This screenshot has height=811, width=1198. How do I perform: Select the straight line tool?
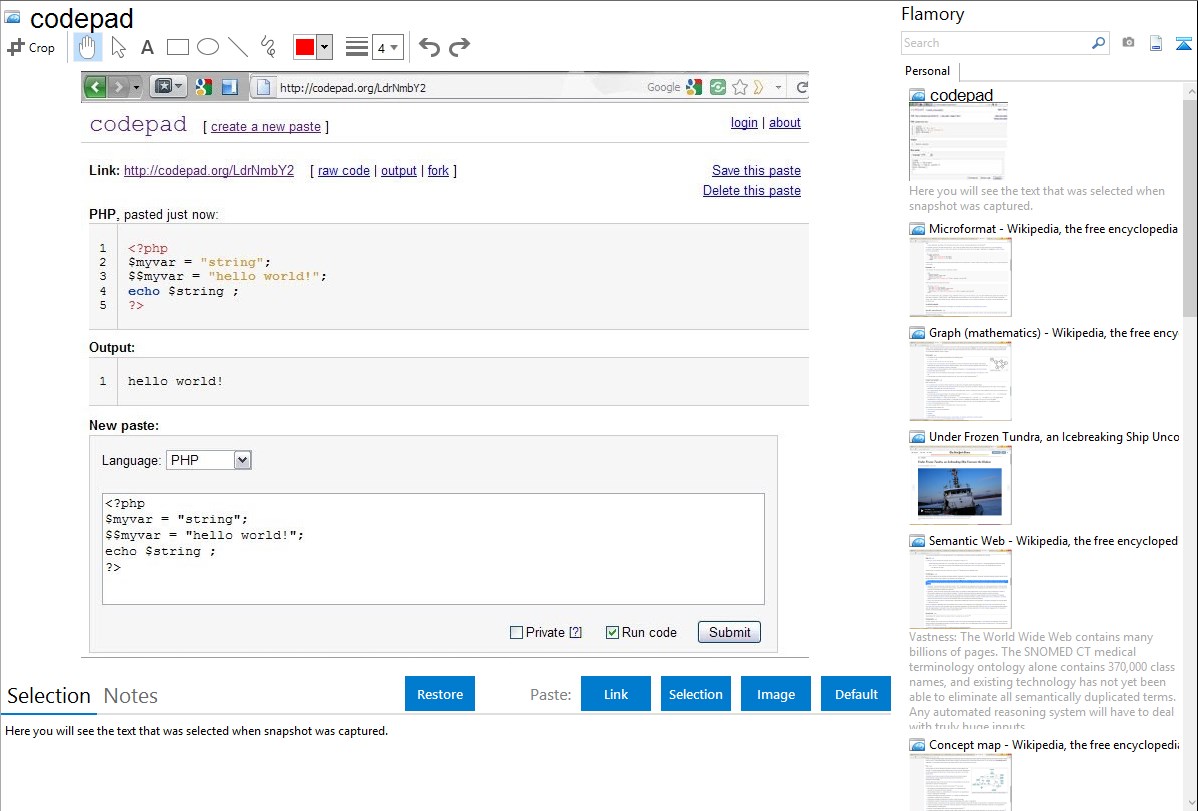click(238, 47)
